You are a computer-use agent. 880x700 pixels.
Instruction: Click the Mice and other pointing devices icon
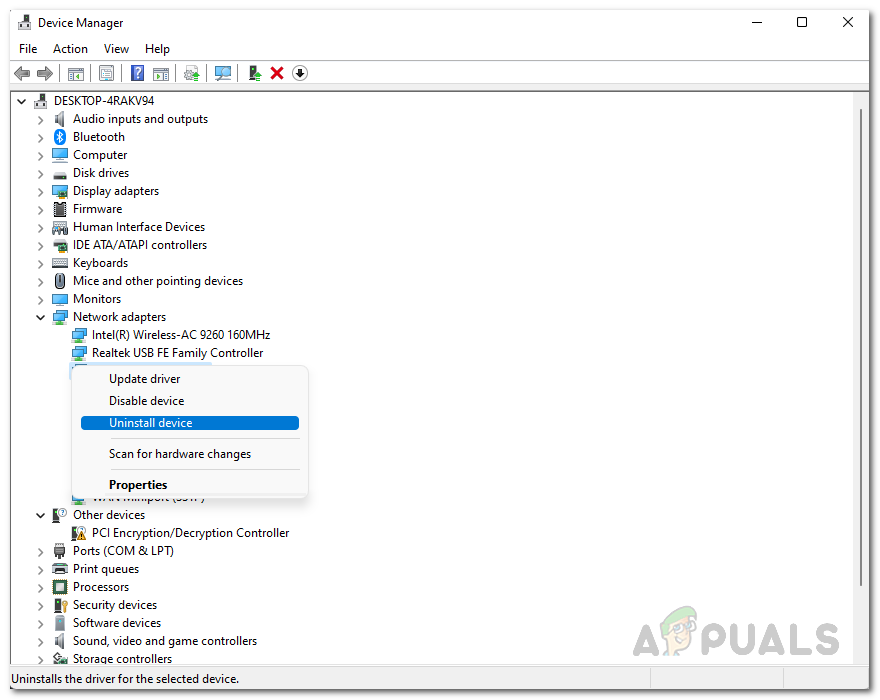pos(59,281)
